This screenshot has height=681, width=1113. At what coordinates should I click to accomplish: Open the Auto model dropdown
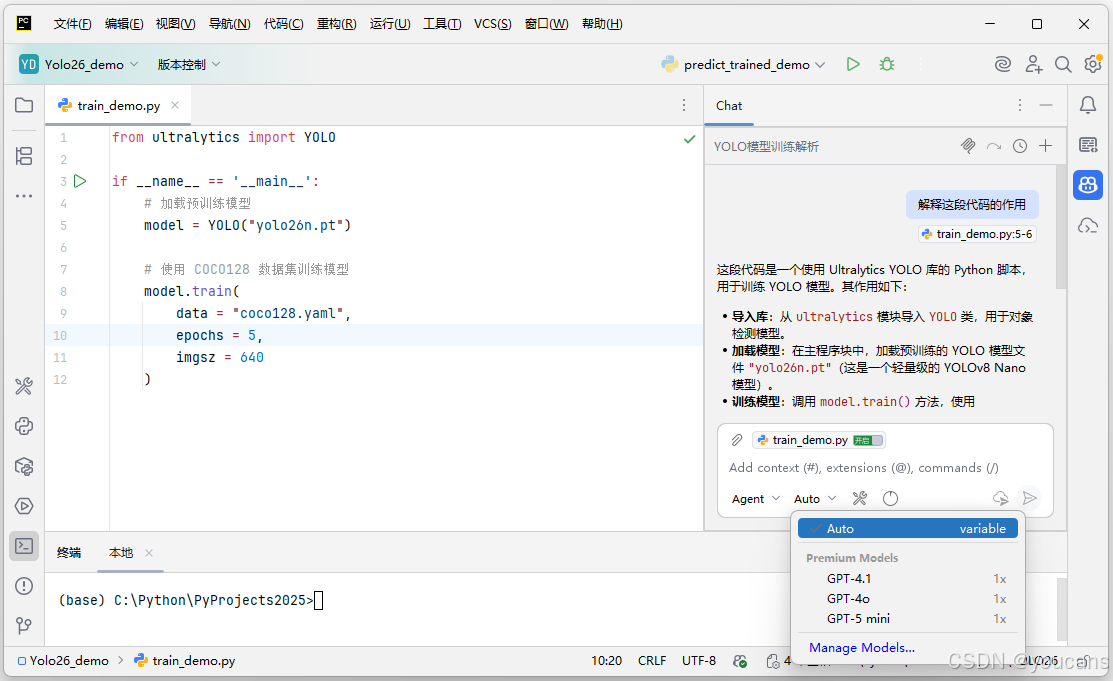tap(815, 499)
